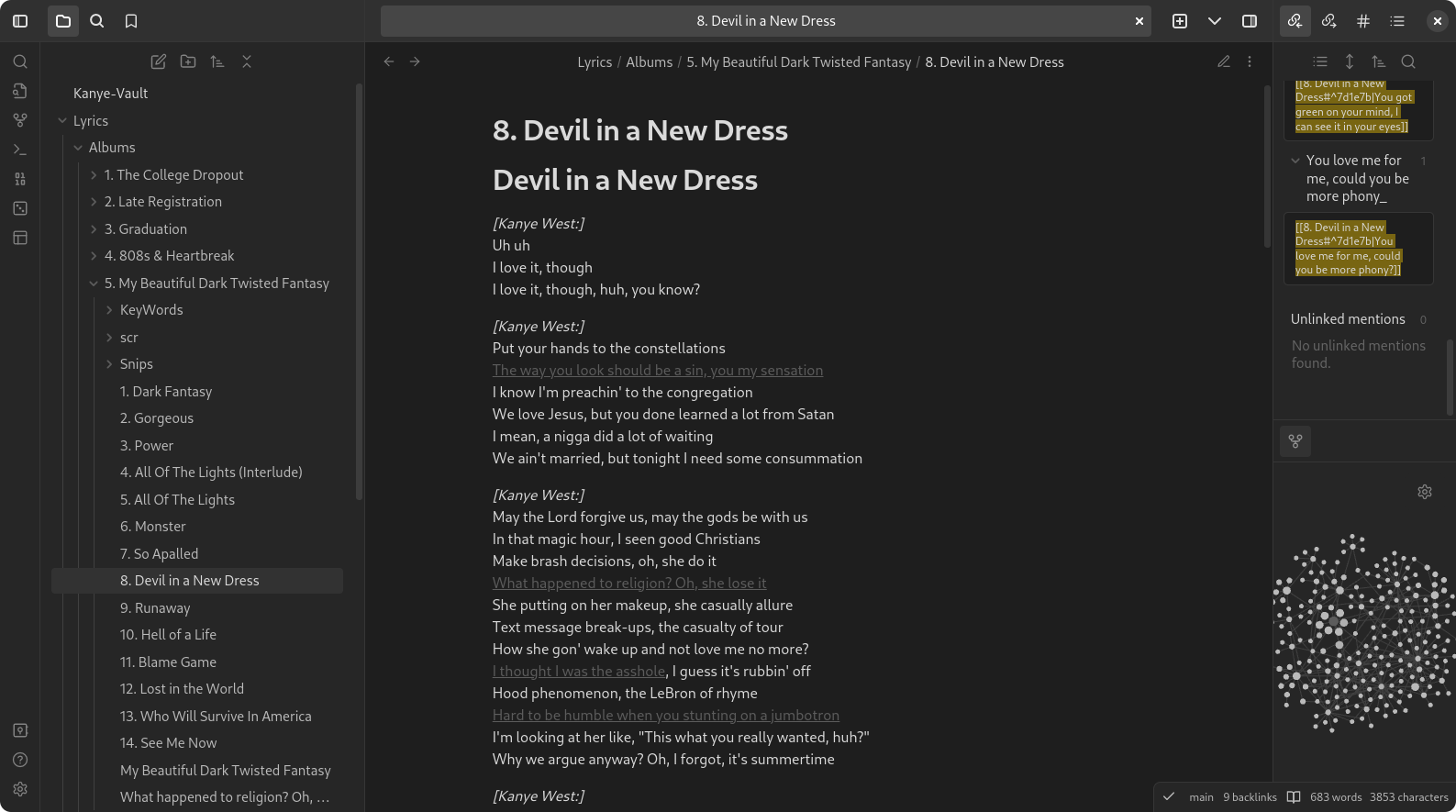Screen dimensions: 1456x812
Task: Open the note's more options menu
Action: pyautogui.click(x=1250, y=61)
